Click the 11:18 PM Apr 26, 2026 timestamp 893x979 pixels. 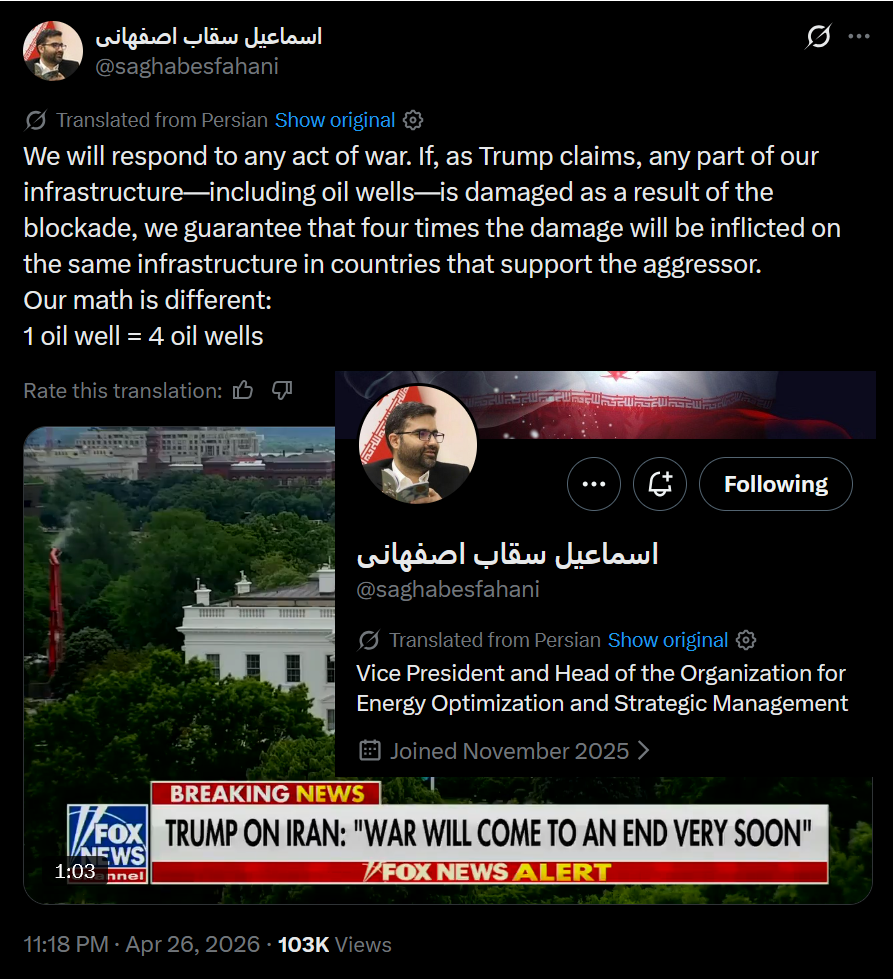point(142,944)
